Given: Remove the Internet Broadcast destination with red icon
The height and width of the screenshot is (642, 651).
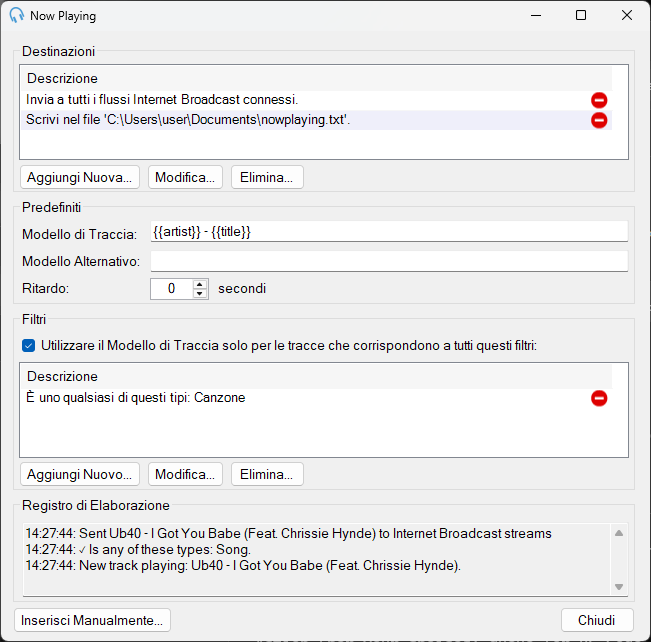Looking at the screenshot, I should pyautogui.click(x=599, y=100).
